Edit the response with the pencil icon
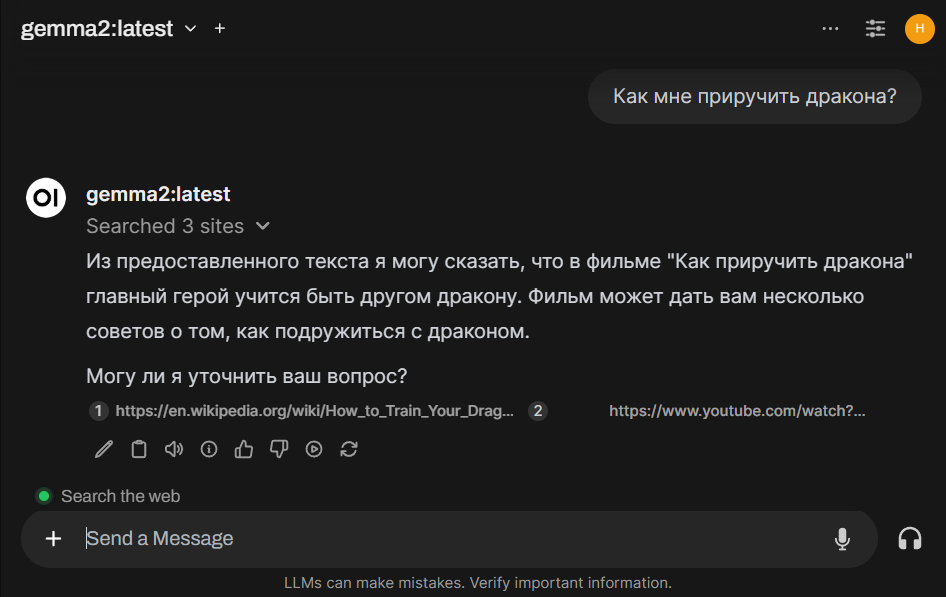 [x=104, y=449]
